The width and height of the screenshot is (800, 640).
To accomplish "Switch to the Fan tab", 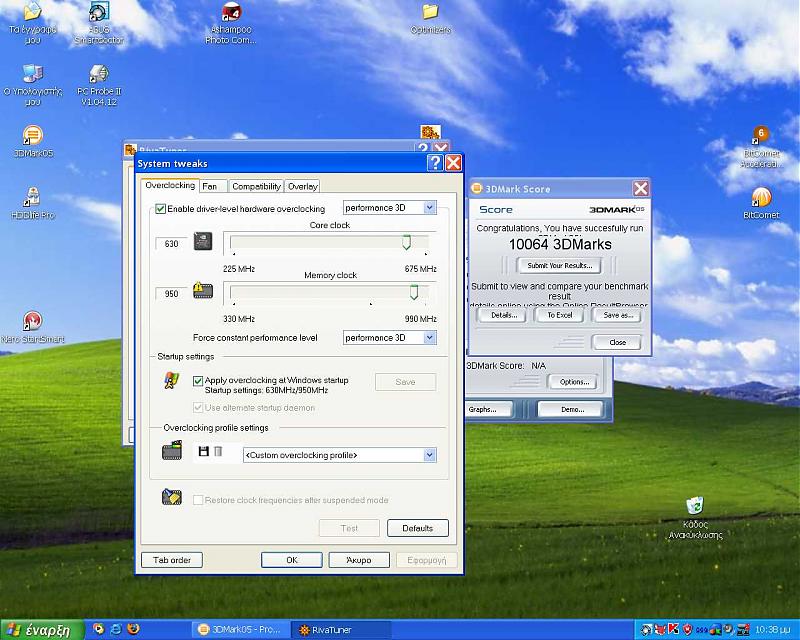I will coord(213,186).
